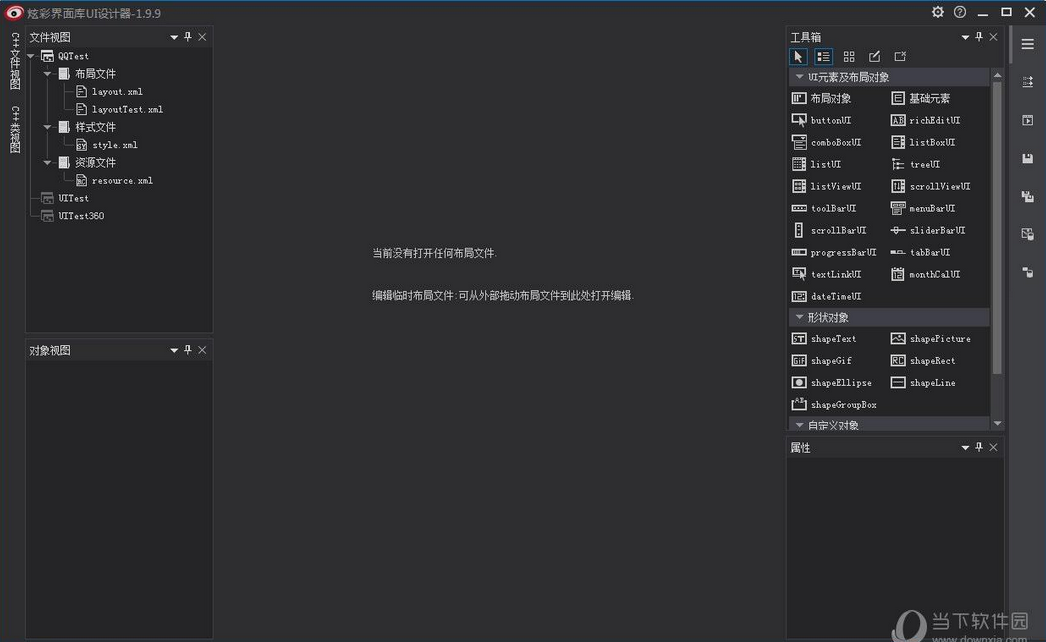Pin the 属性 panel
Image resolution: width=1046 pixels, height=642 pixels.
(x=979, y=448)
